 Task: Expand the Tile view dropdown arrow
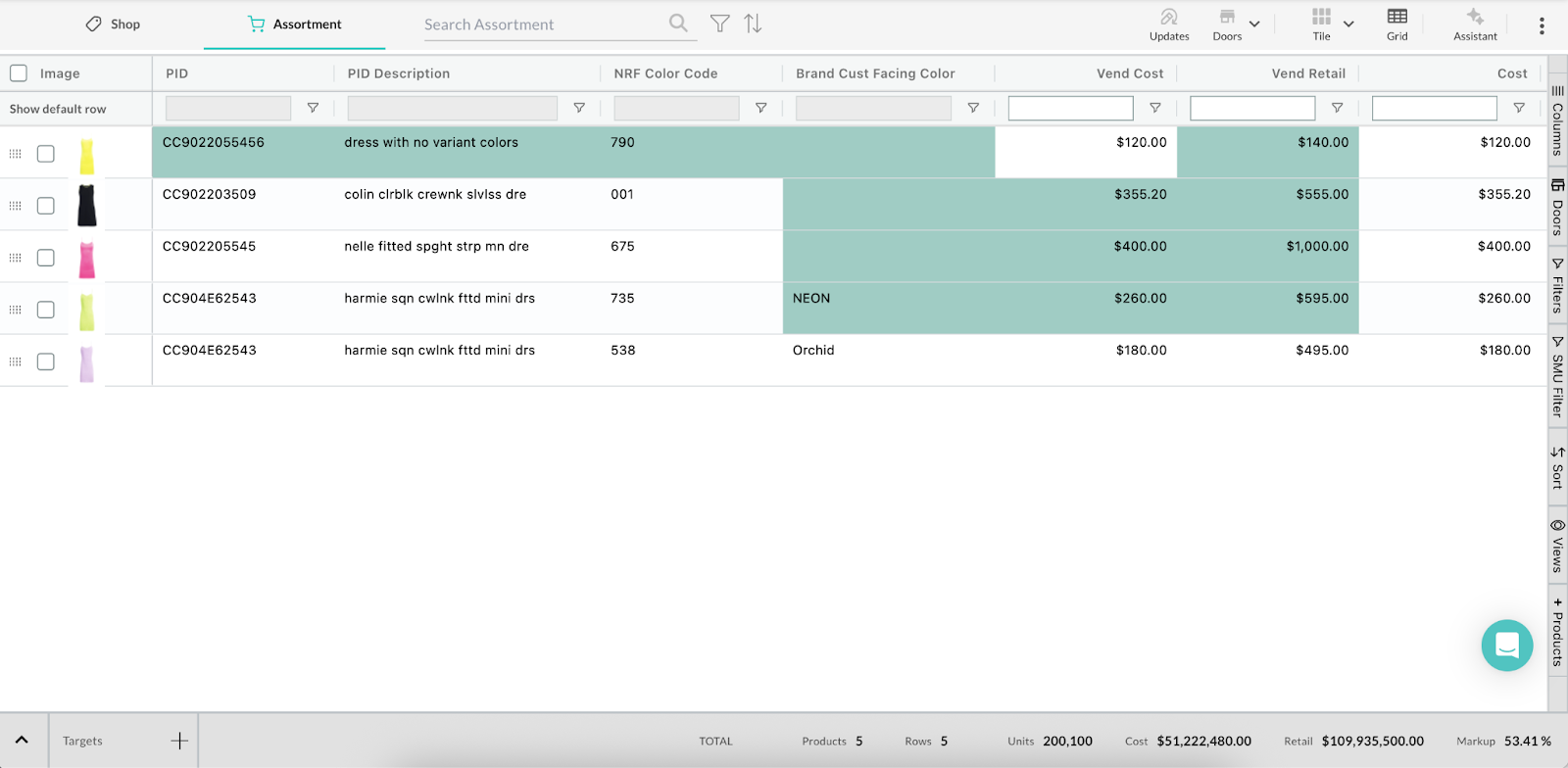pyautogui.click(x=1348, y=24)
